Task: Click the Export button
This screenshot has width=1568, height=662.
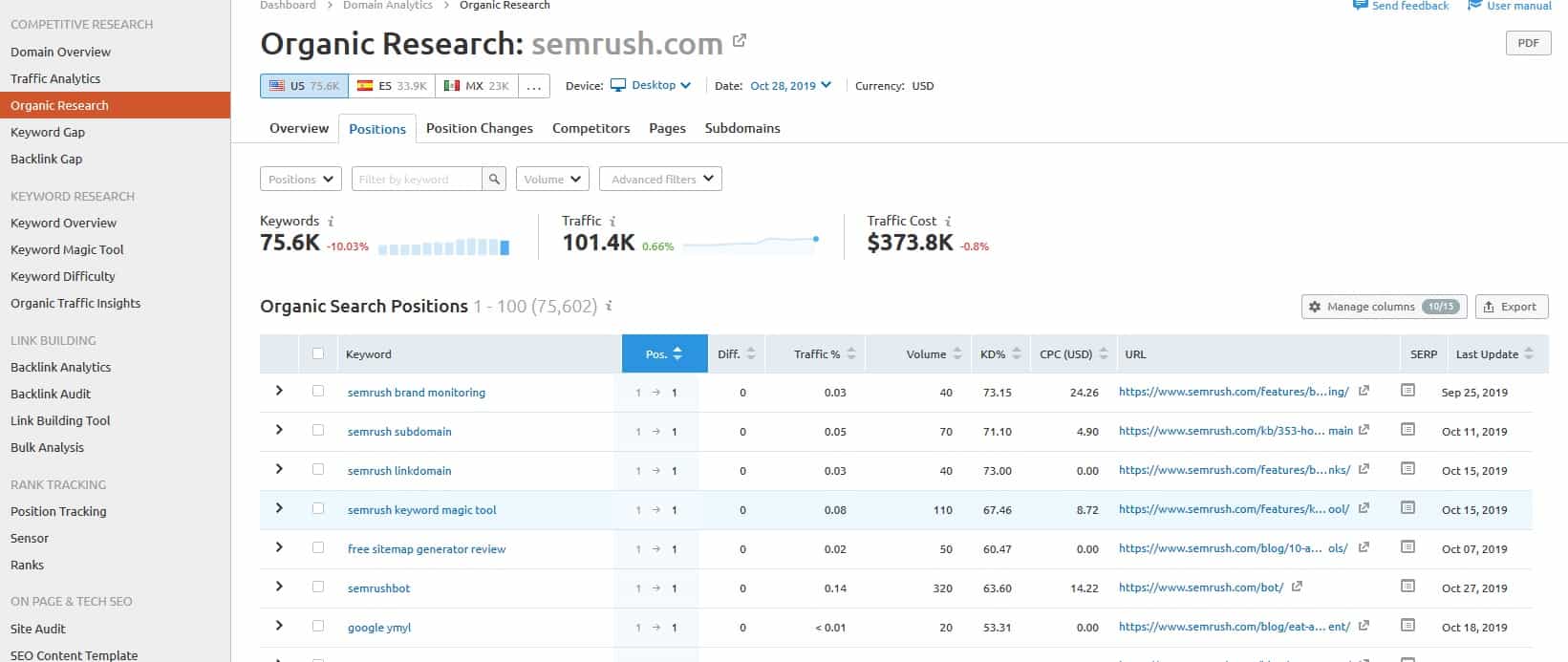Action: tap(1511, 307)
